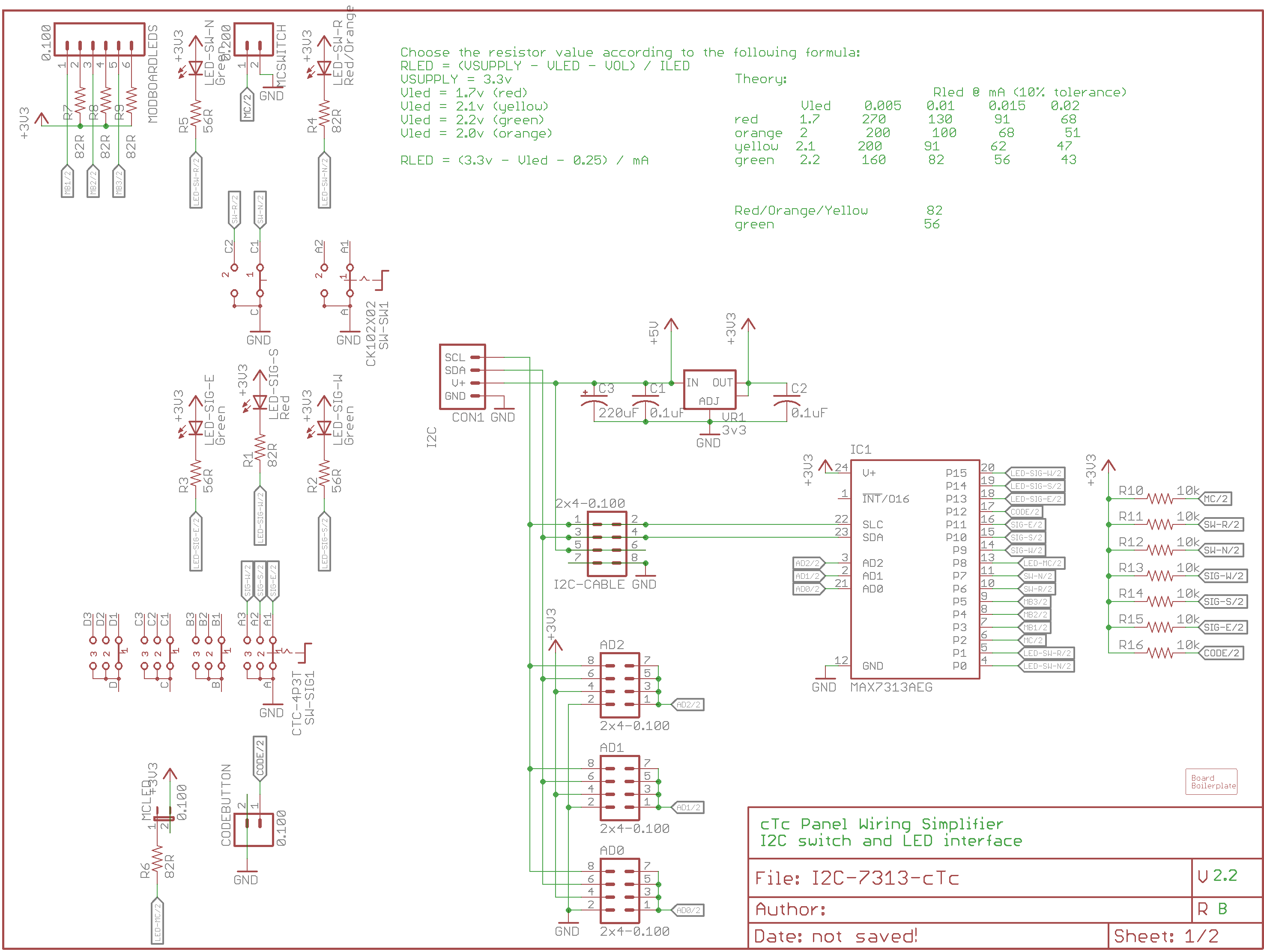Click the 'AD2/2' label left of IC1

tap(809, 563)
